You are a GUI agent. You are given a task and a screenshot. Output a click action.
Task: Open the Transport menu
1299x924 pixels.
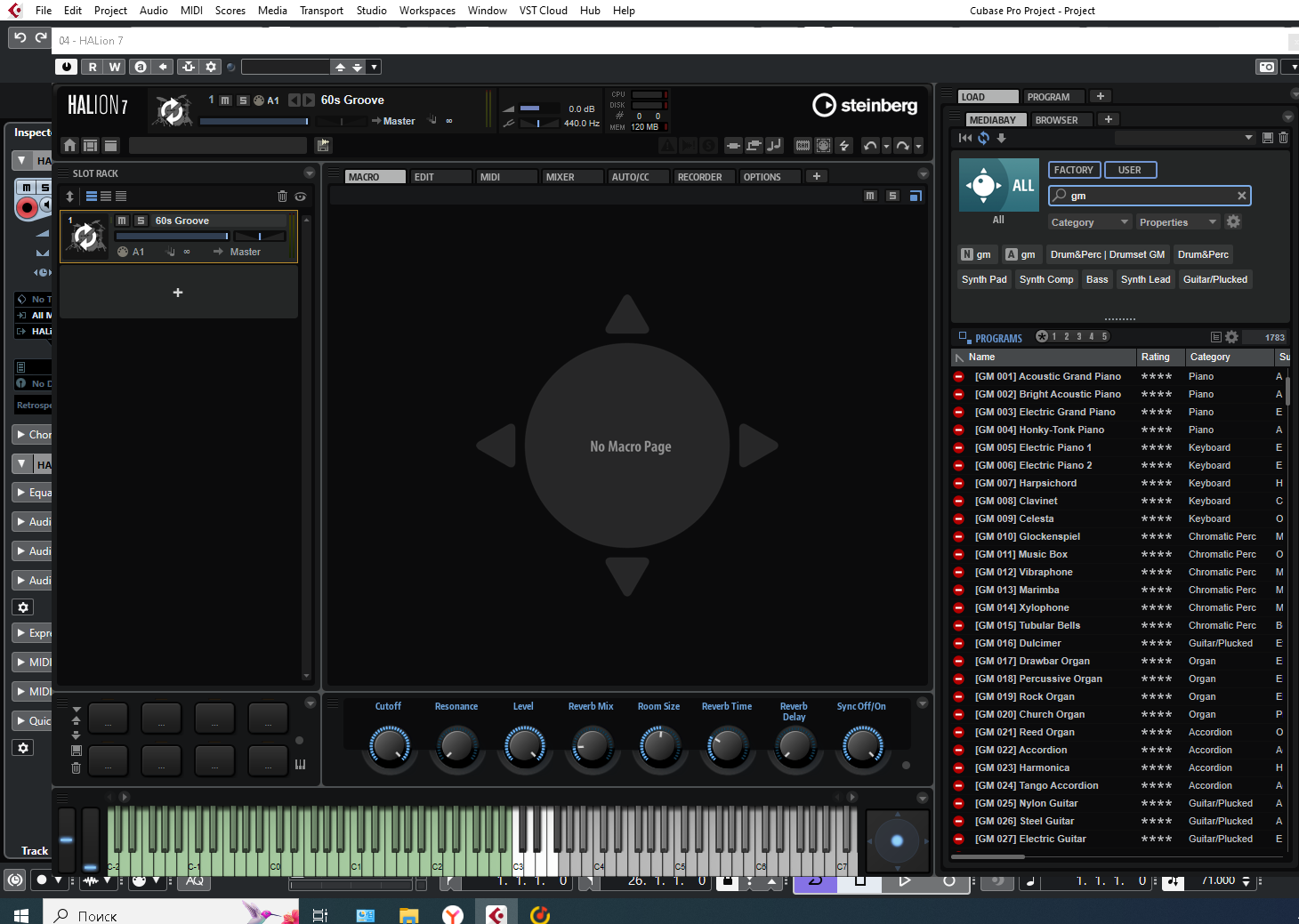(x=321, y=11)
